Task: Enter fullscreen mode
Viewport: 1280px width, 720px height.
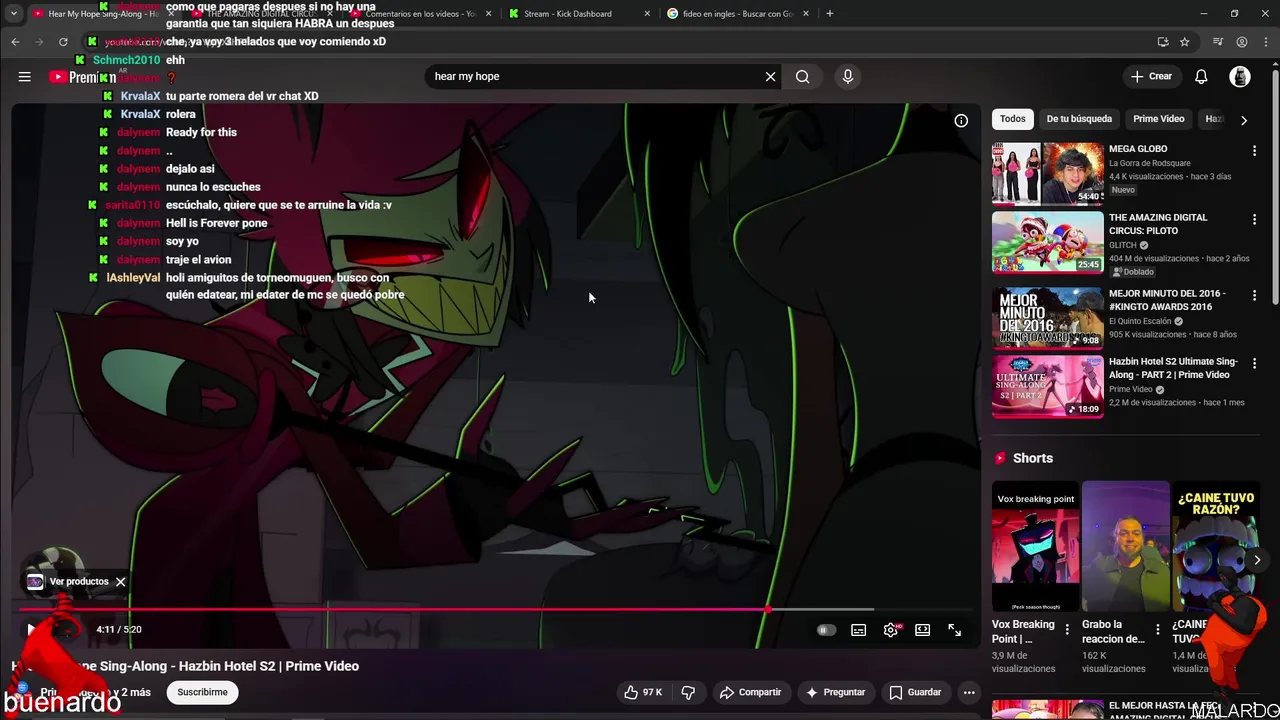Action: pyautogui.click(x=955, y=630)
